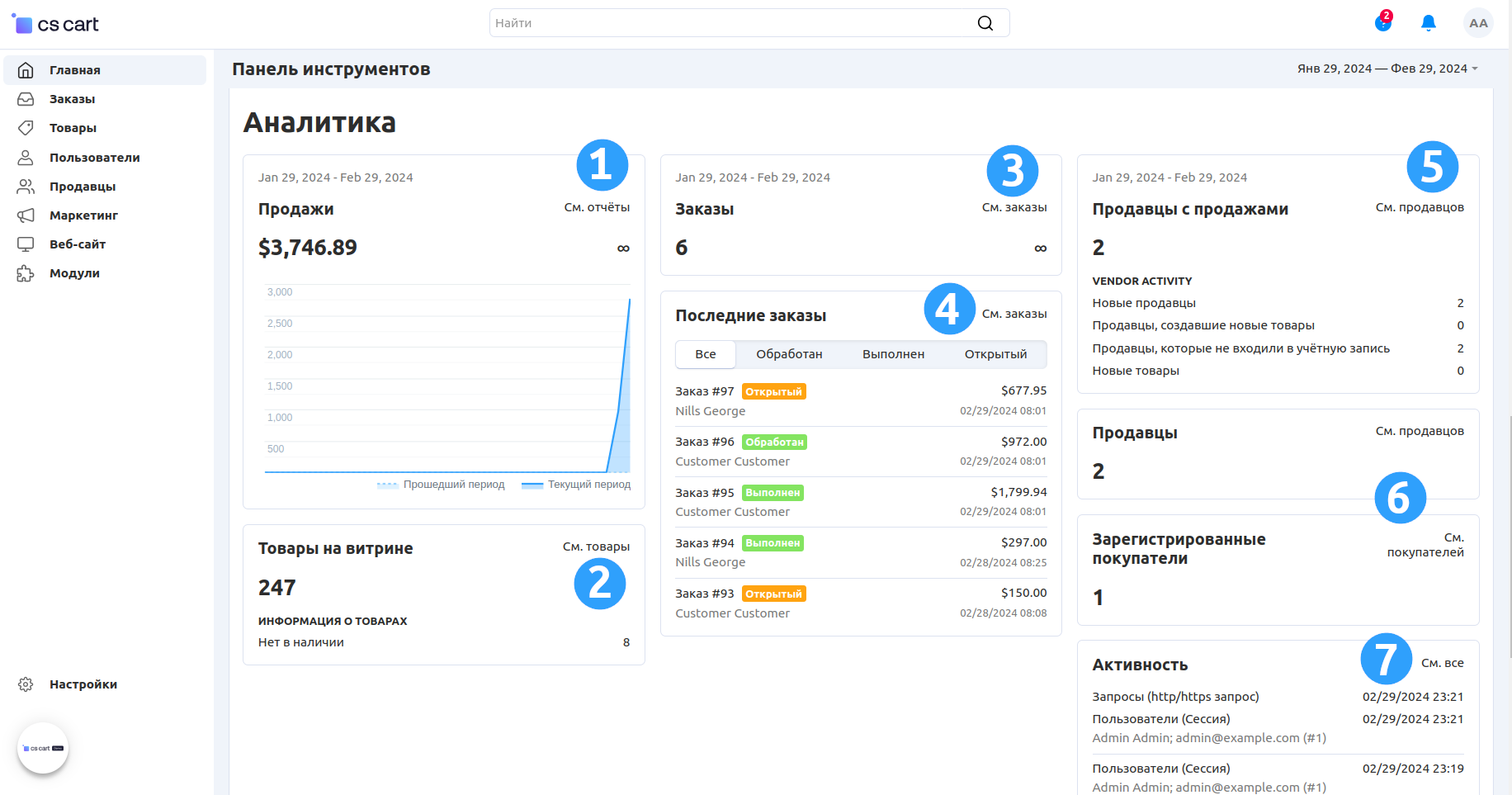Open the help icon with red badge
Image resolution: width=1512 pixels, height=795 pixels.
coord(1382,23)
